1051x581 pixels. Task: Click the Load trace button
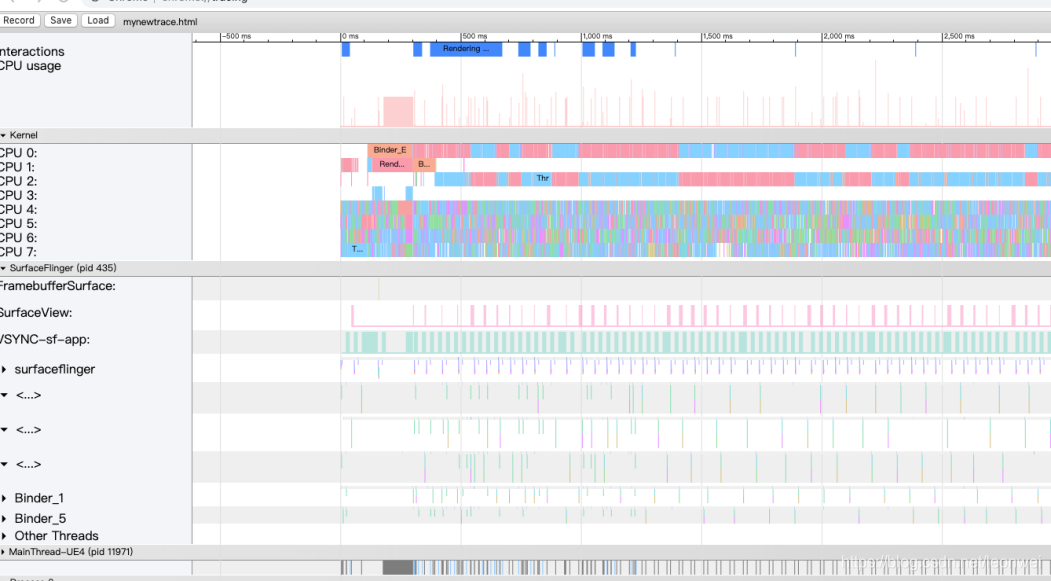click(x=98, y=20)
